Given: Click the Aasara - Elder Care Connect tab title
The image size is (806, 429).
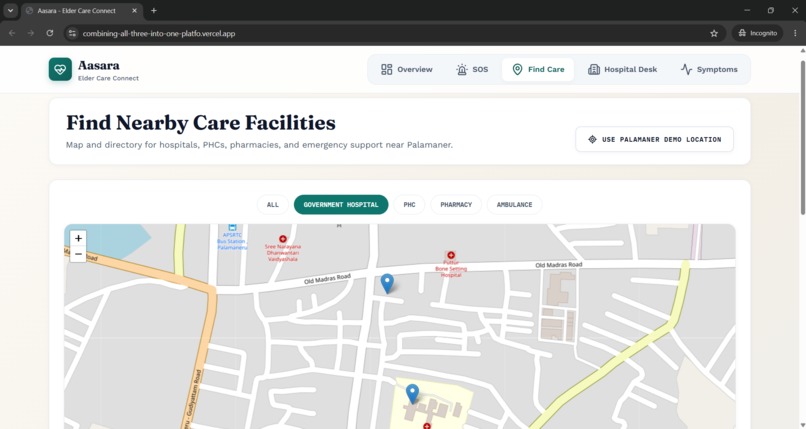Looking at the screenshot, I should click(x=77, y=10).
